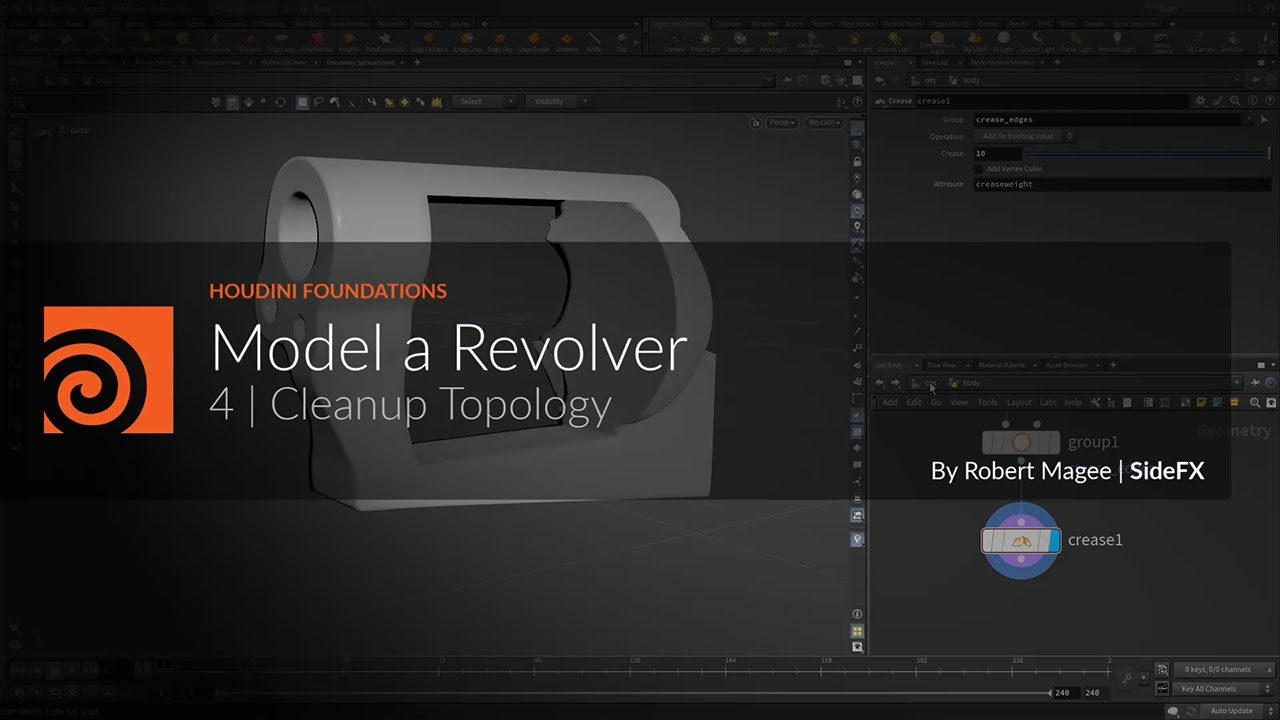
Task: Go back in parameter pane navigation
Action: point(879,80)
